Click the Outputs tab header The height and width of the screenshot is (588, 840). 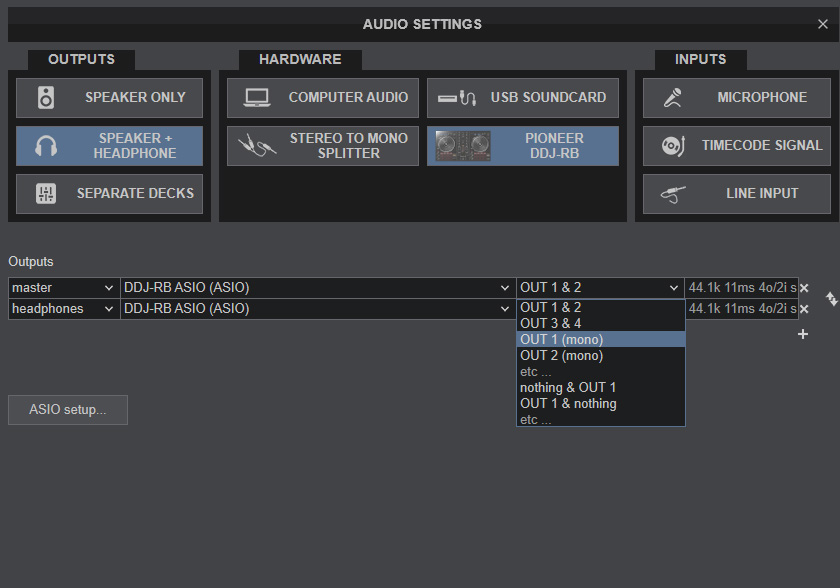81,59
